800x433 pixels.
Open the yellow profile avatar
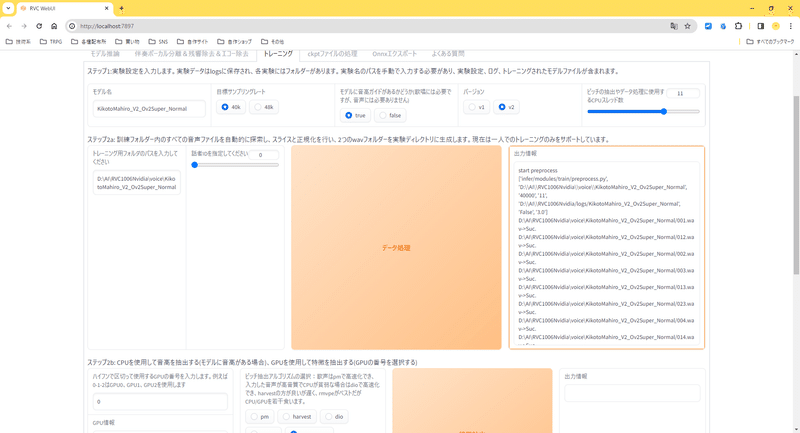[x=776, y=26]
